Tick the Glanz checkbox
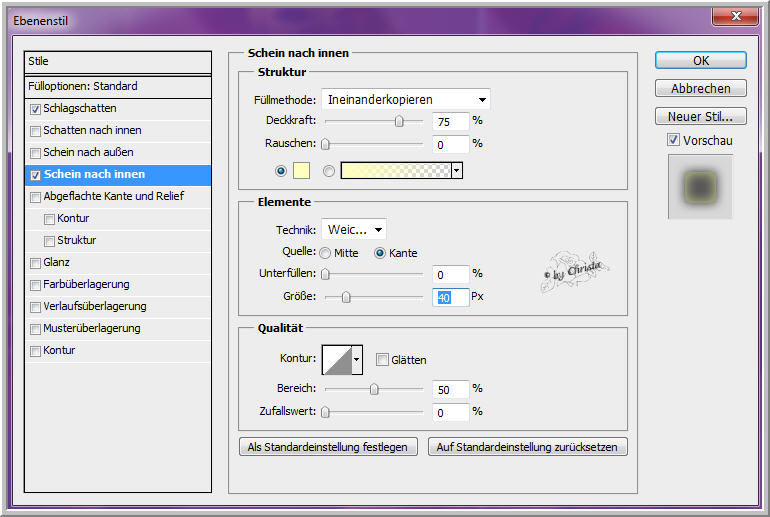This screenshot has height=517, width=770. click(35, 263)
